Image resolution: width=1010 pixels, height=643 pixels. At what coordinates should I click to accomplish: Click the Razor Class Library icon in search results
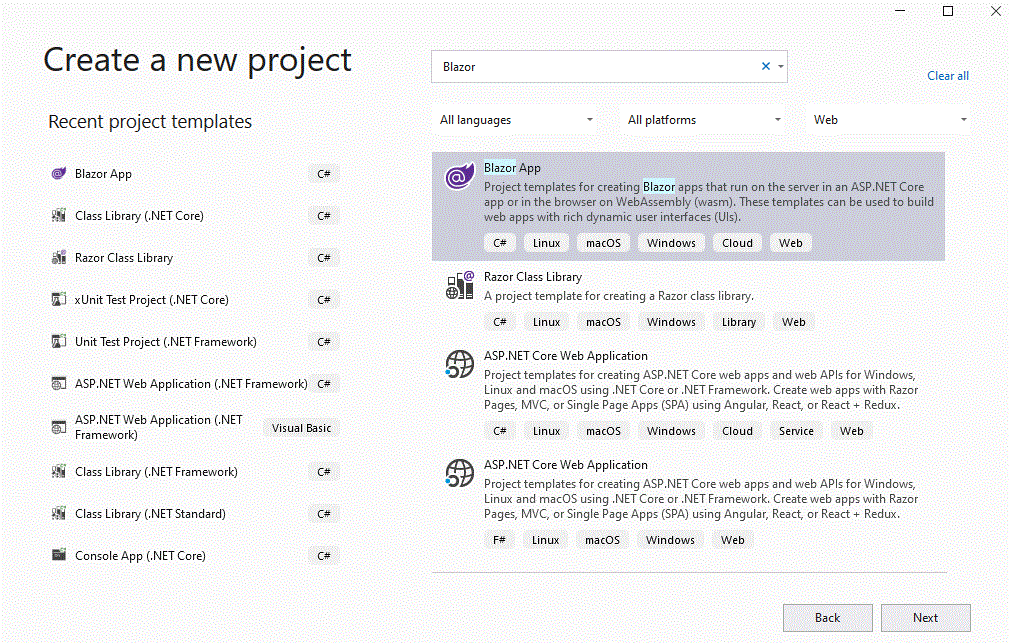pyautogui.click(x=459, y=285)
